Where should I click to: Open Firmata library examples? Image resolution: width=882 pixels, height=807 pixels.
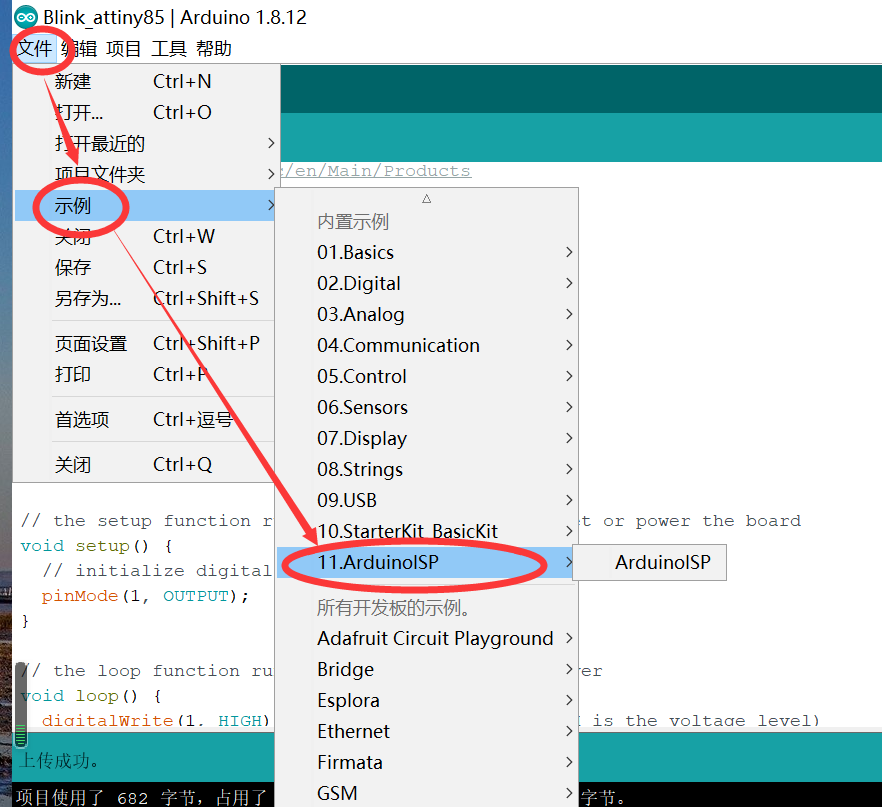pyautogui.click(x=428, y=762)
